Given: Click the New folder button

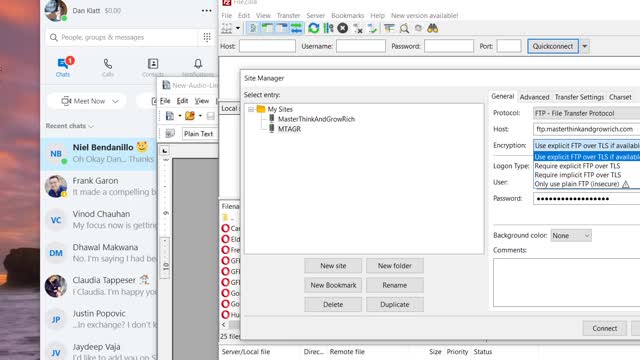Looking at the screenshot, I should click(395, 266).
